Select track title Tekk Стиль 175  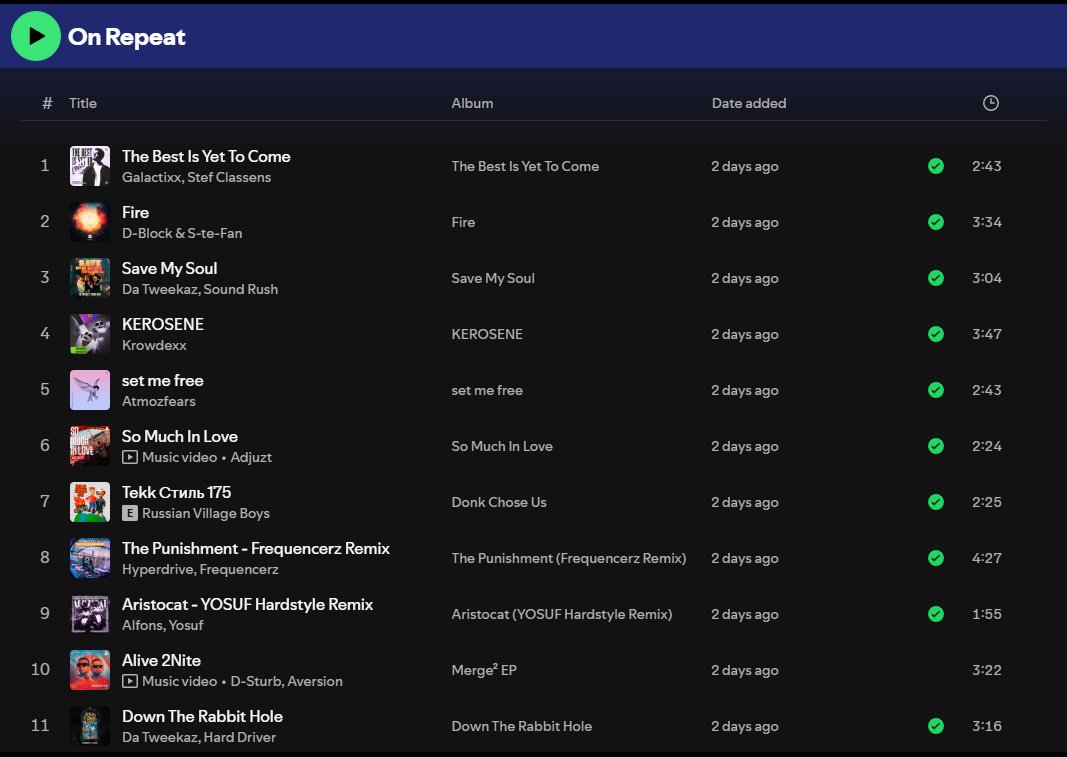[x=176, y=492]
